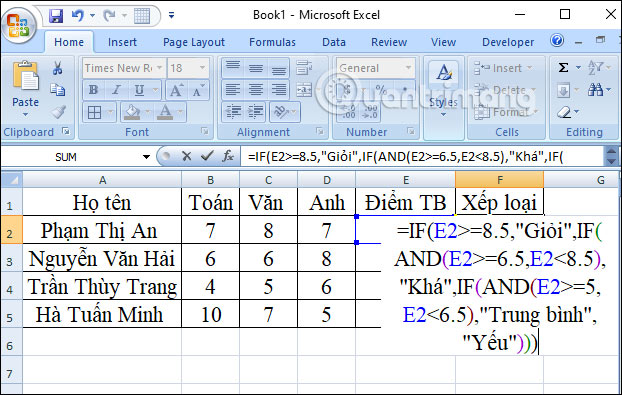Open the Office Button menu
This screenshot has height=395, width=622.
(19, 25)
